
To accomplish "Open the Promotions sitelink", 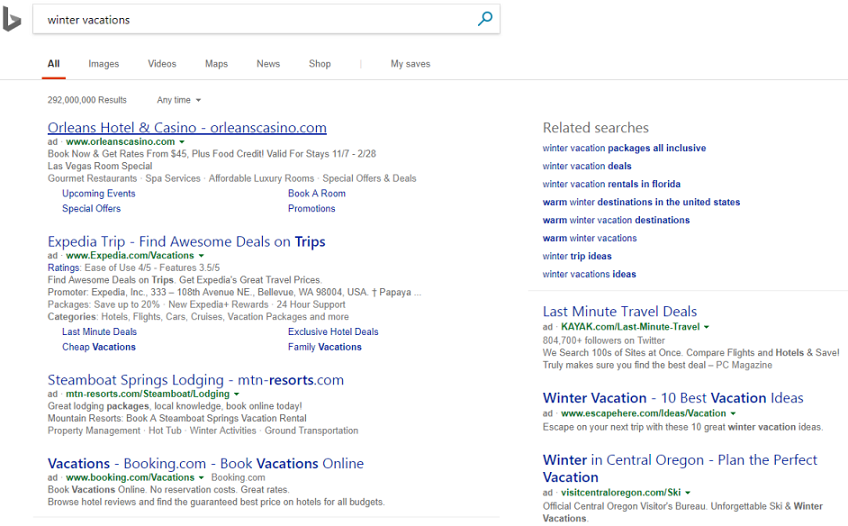I will click(312, 209).
